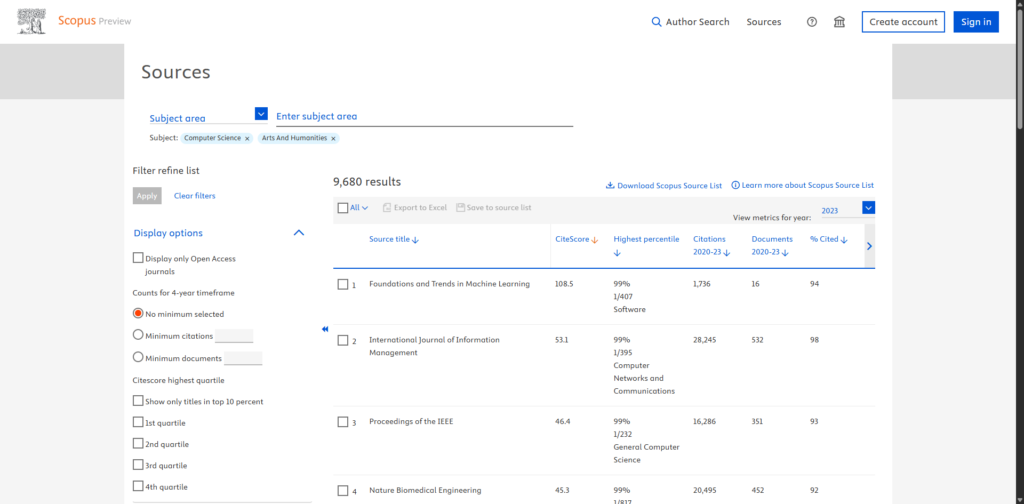
Task: Sort by Citations 2020-23 arrow
Action: click(727, 253)
